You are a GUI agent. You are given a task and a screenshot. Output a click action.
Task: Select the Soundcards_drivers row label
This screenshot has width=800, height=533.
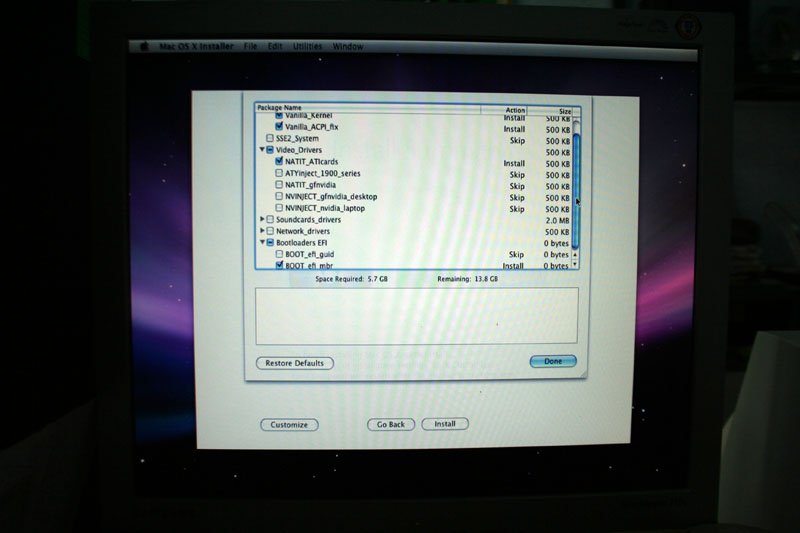pos(308,220)
